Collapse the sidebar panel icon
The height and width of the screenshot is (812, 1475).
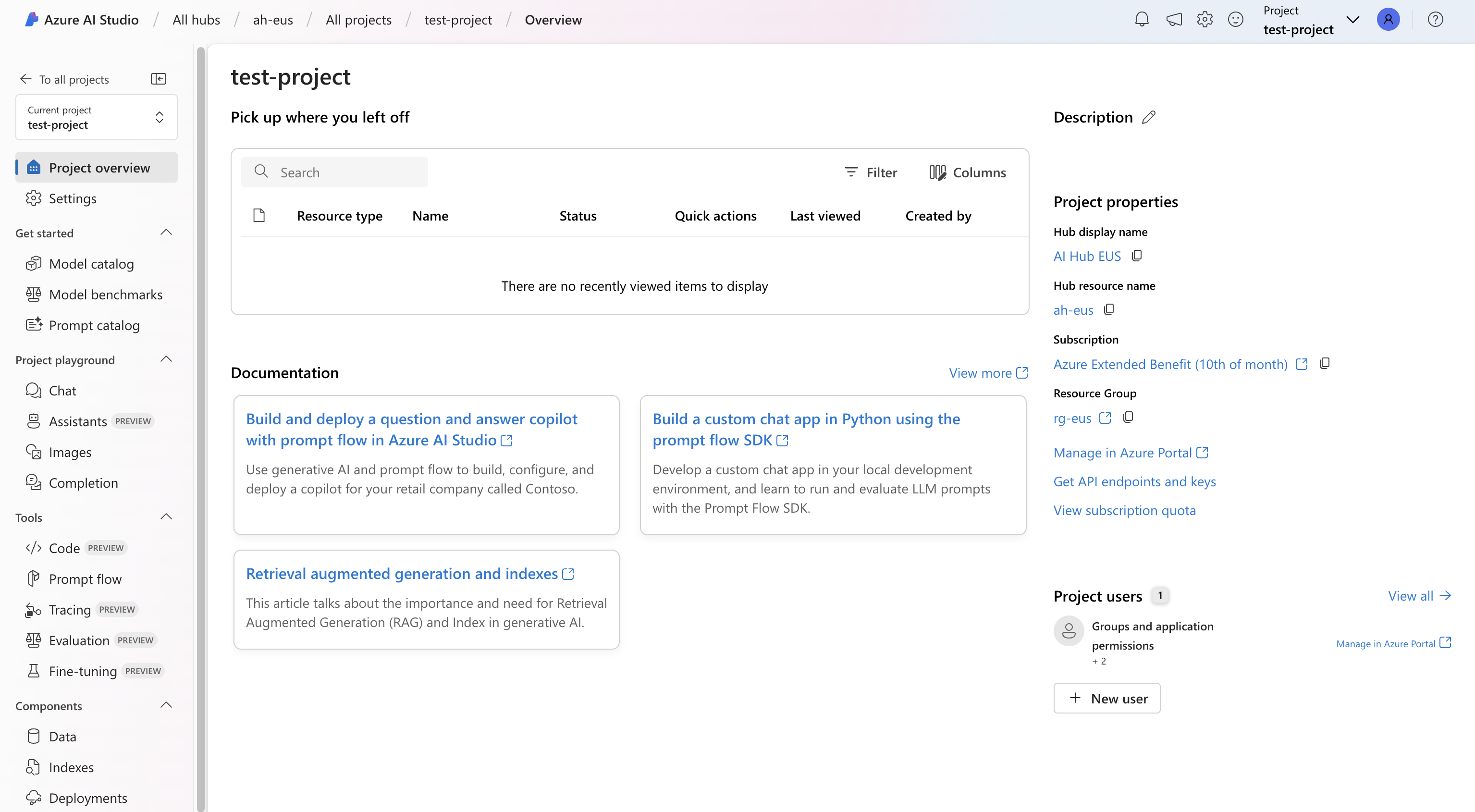coord(158,79)
